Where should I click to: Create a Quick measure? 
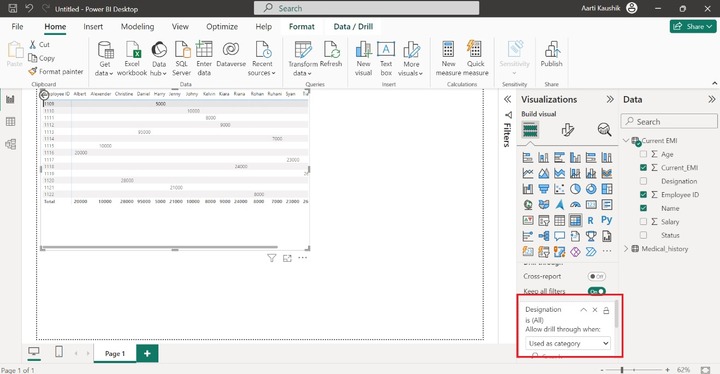[x=475, y=58]
